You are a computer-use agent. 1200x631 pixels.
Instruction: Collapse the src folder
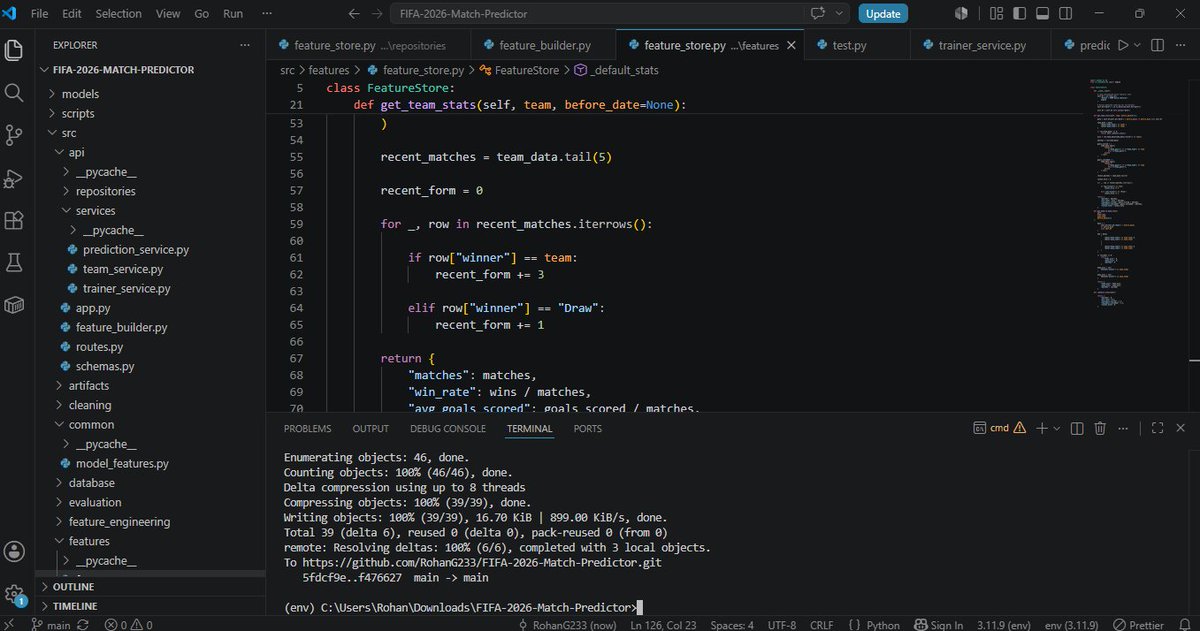point(69,133)
